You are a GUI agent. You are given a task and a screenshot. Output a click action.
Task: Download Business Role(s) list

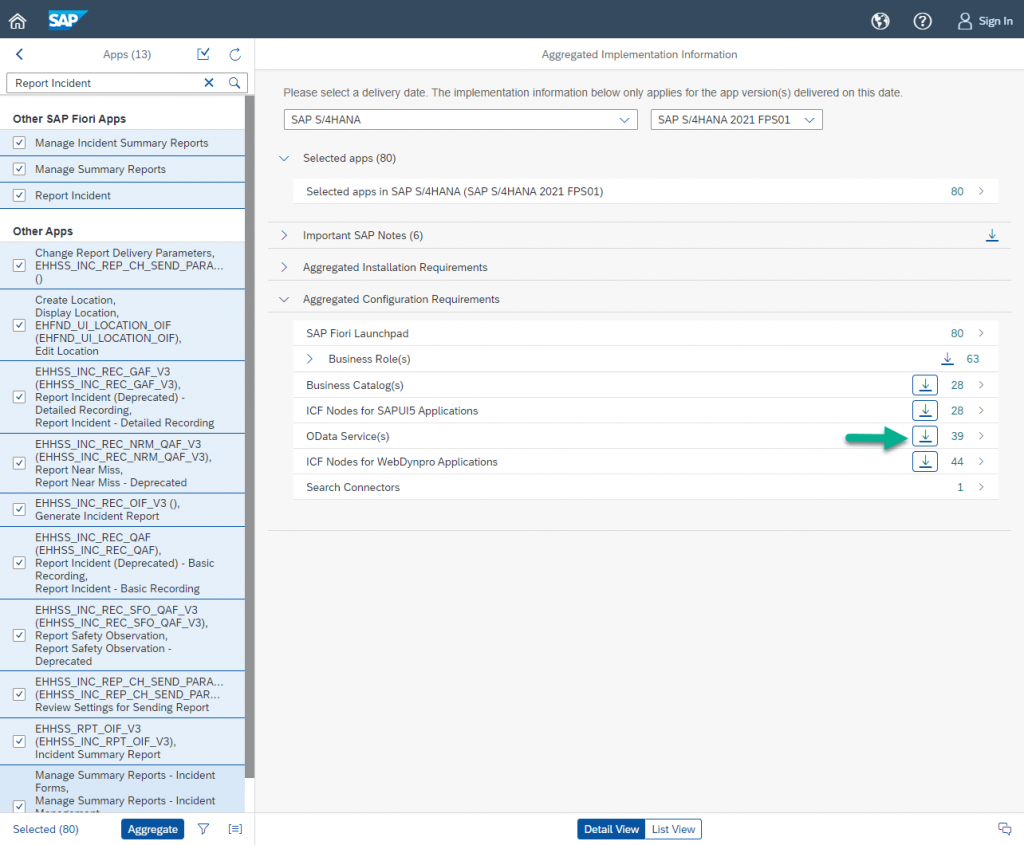(947, 359)
